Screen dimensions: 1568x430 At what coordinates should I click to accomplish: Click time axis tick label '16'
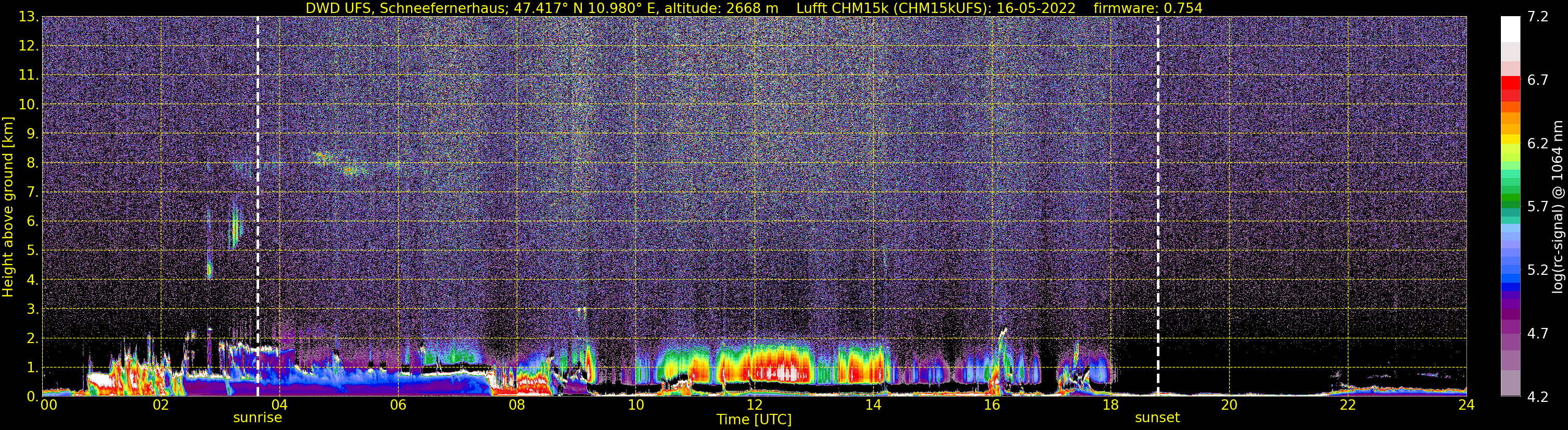[x=991, y=405]
